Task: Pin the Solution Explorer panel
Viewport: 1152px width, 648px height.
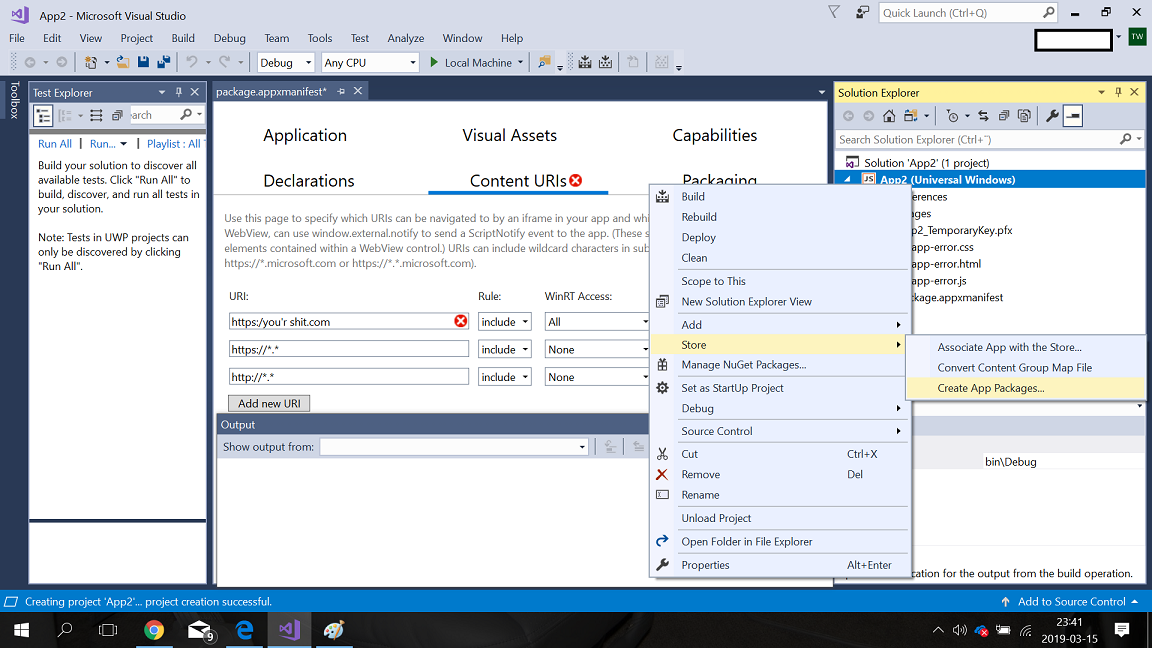Action: click(1118, 92)
